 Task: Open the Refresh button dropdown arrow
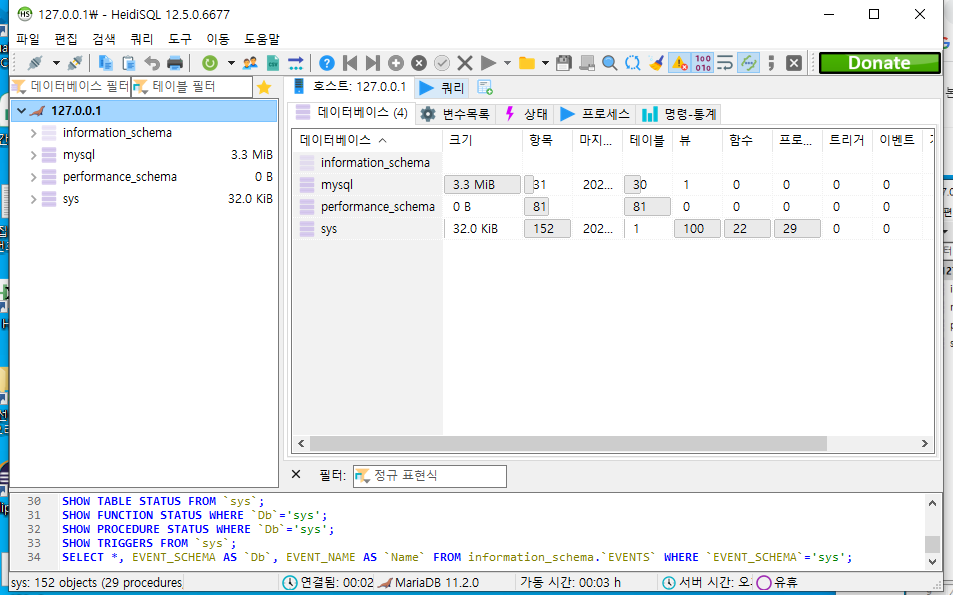coord(231,63)
